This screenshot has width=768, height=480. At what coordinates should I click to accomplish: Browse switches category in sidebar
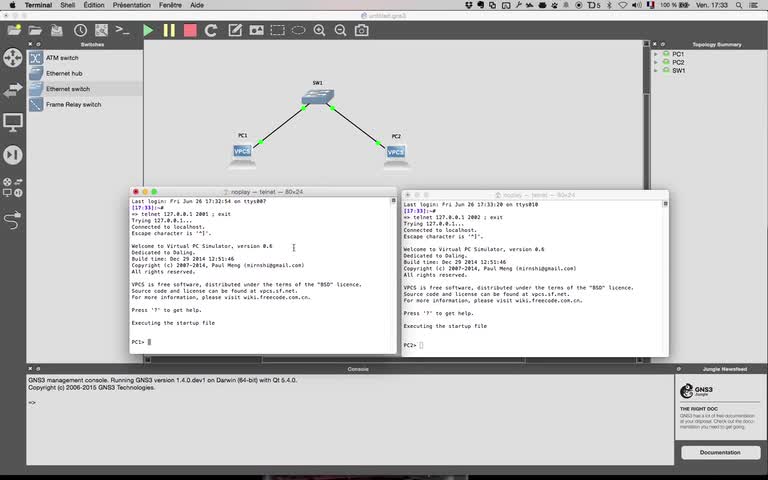13,90
